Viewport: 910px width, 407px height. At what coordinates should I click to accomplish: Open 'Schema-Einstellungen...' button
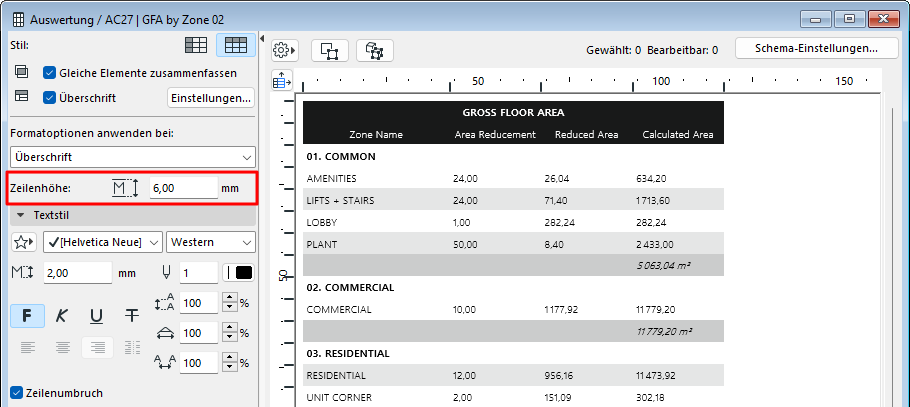pos(816,48)
